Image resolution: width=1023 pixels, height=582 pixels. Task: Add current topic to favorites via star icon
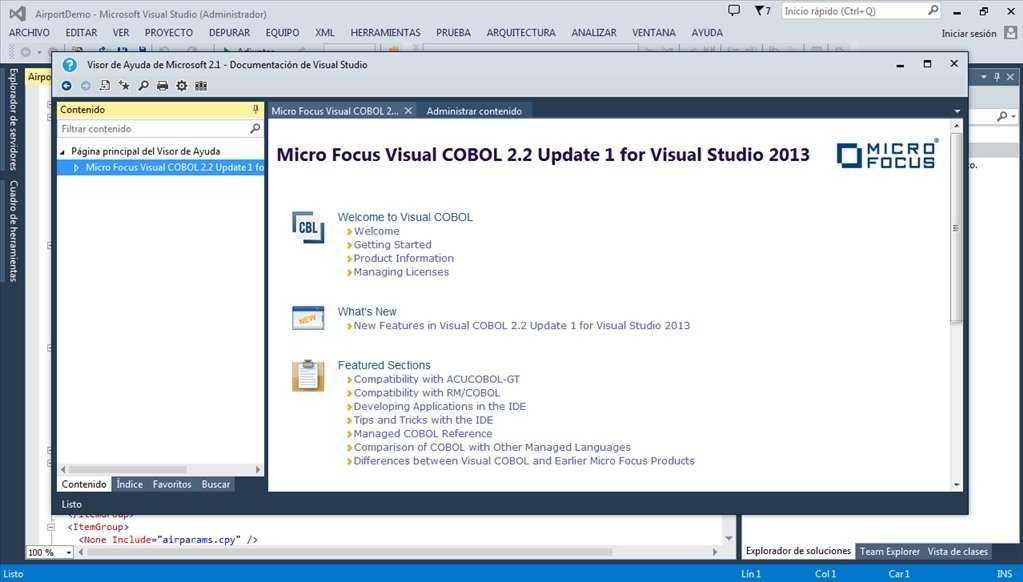coord(124,85)
